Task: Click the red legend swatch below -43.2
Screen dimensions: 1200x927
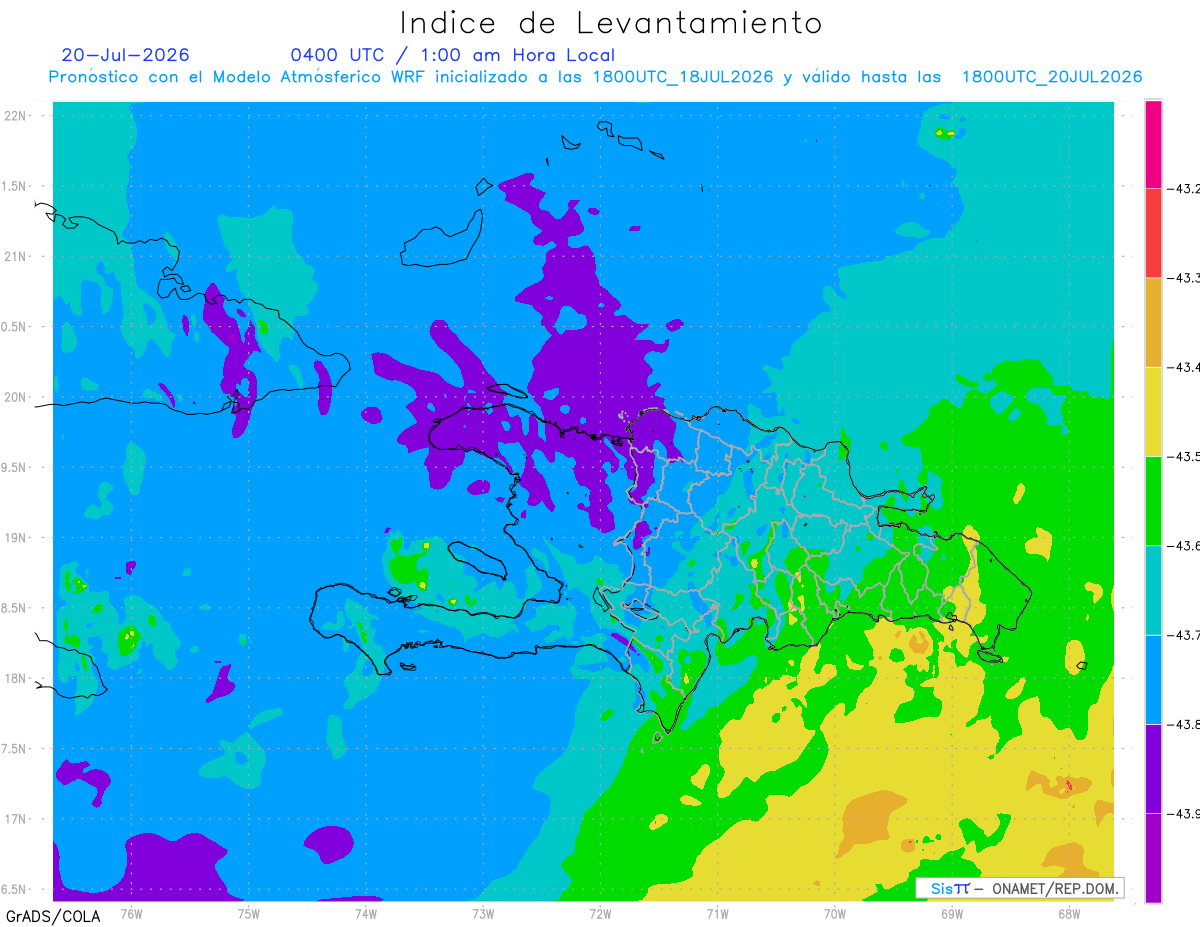Action: [1153, 232]
